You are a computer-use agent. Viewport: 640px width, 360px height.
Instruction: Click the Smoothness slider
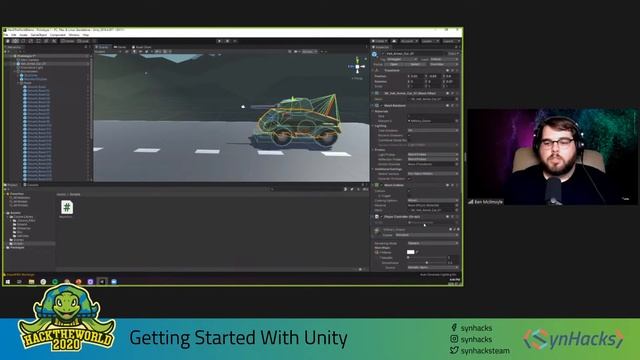coord(427,262)
